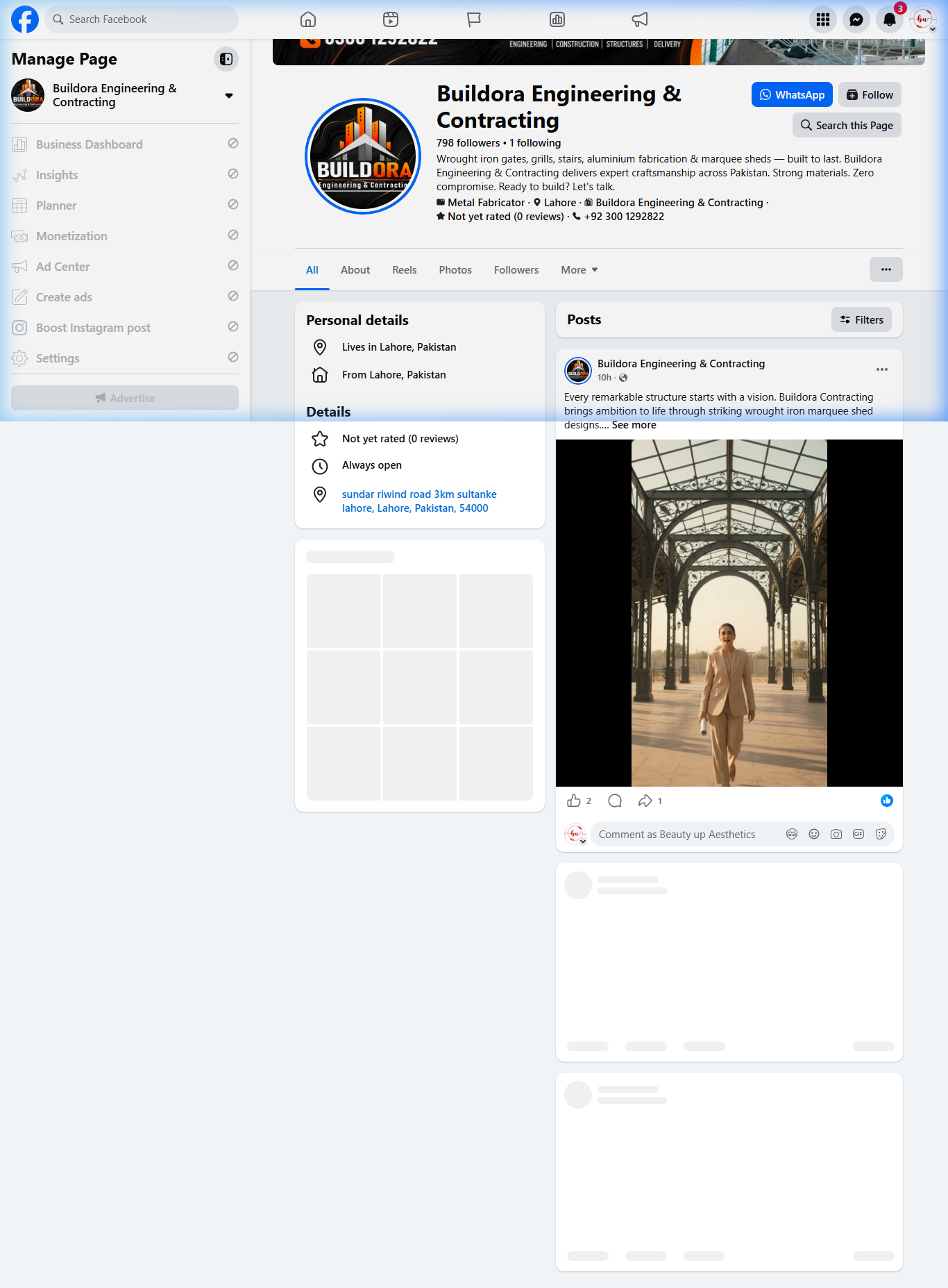Click the Search Facebook field

142,19
